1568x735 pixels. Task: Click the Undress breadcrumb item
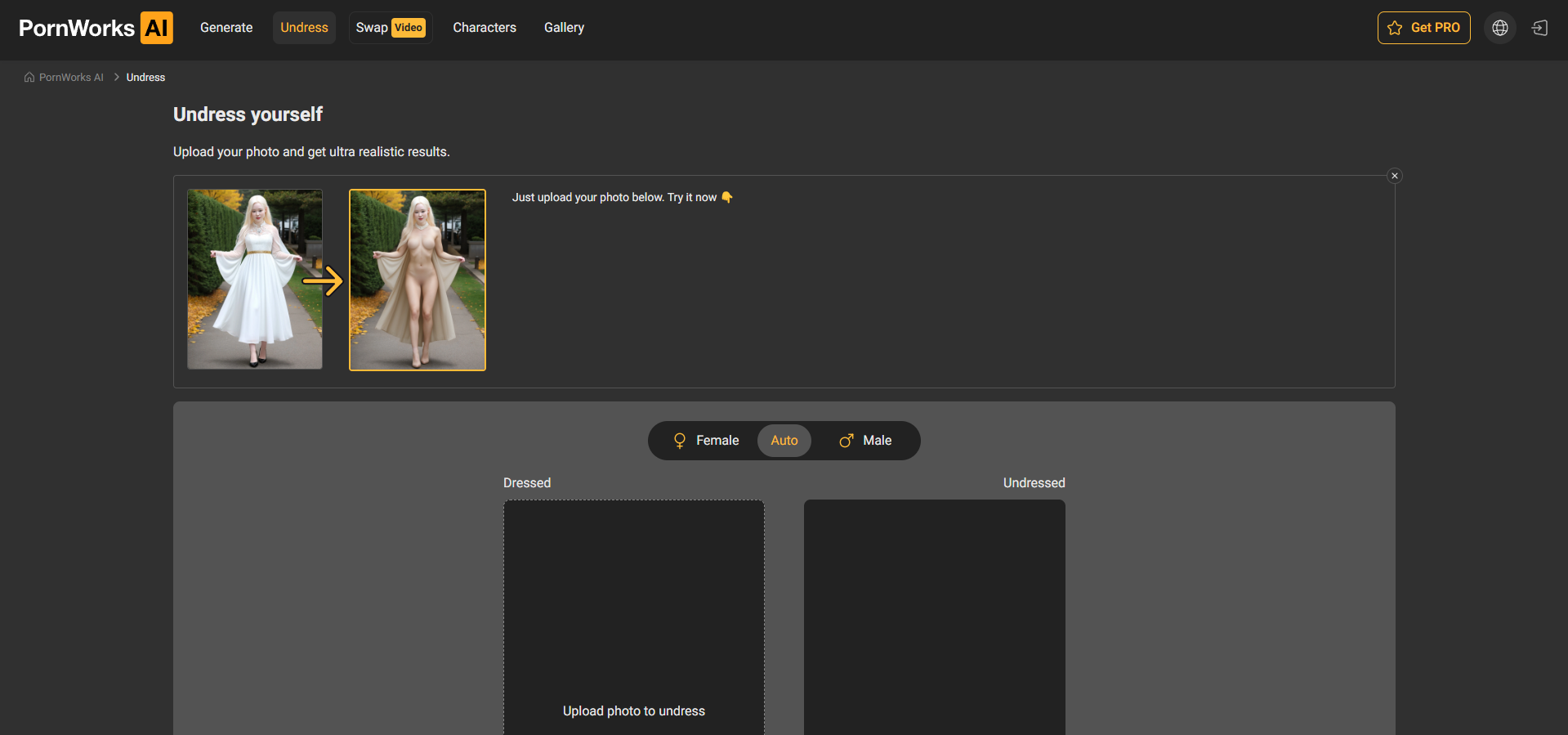pyautogui.click(x=145, y=78)
